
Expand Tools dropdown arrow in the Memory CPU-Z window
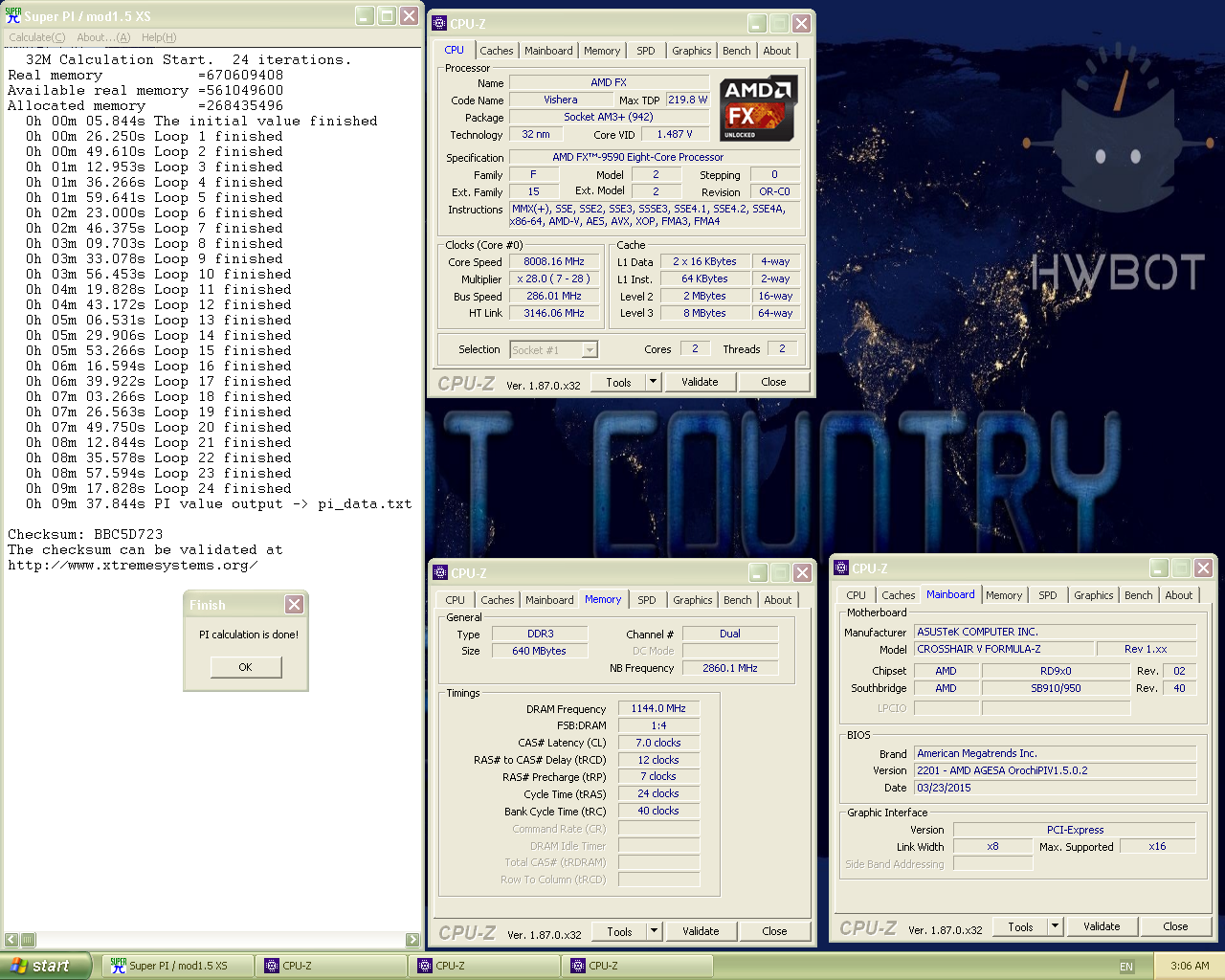coord(655,931)
